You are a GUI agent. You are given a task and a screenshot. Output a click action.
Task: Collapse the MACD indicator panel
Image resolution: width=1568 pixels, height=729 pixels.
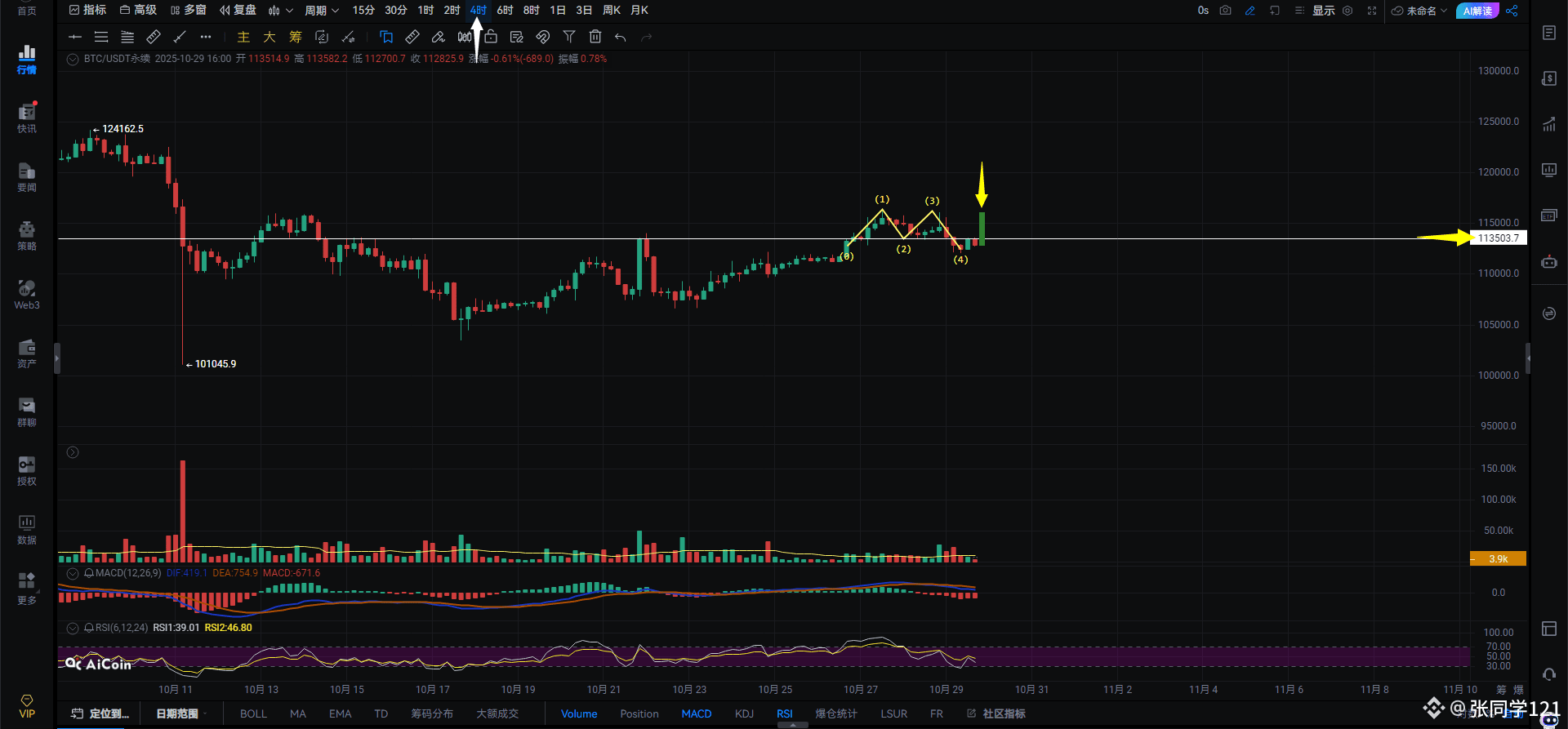[73, 573]
